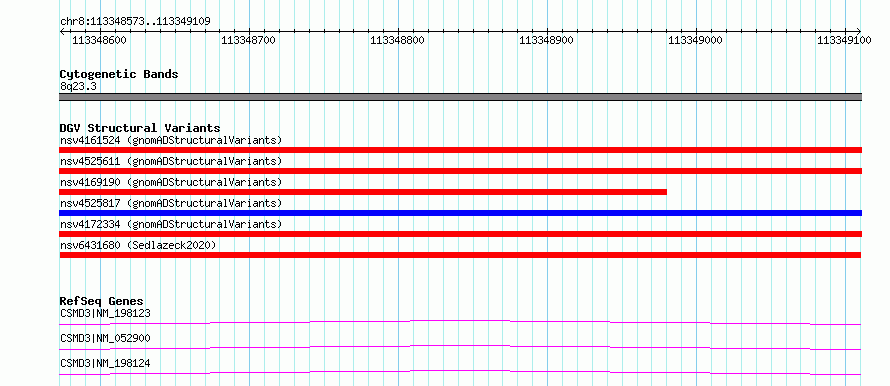
Task: Select the CSMD3|NM_052900 magenta transcript line
Action: coord(460,347)
